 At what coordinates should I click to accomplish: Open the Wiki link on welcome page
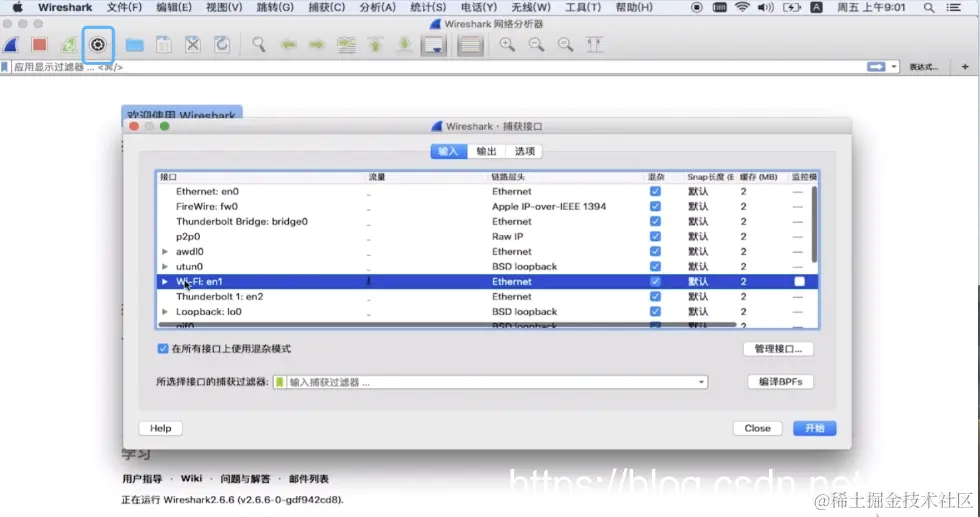click(x=191, y=478)
